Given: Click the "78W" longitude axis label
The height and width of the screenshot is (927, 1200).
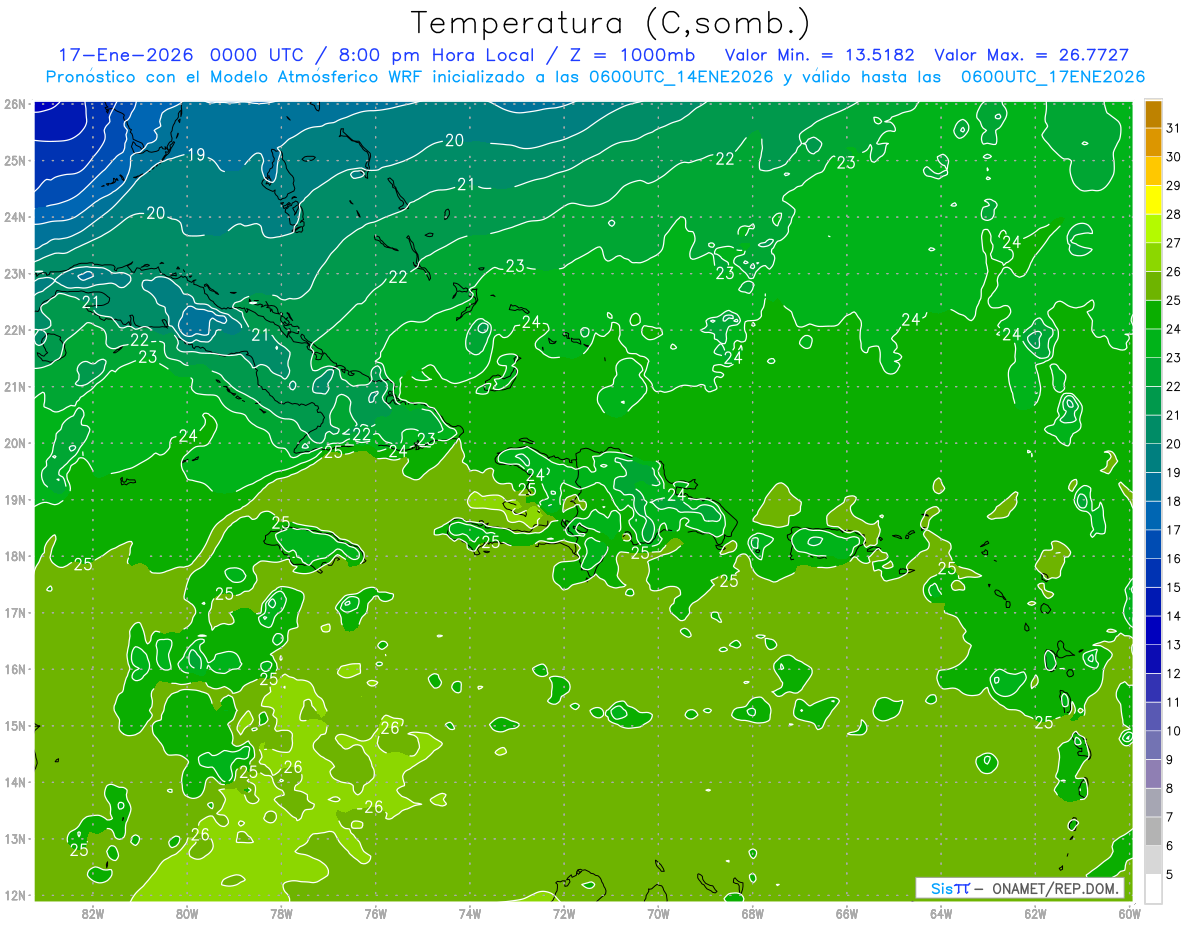Looking at the screenshot, I should coord(281,913).
